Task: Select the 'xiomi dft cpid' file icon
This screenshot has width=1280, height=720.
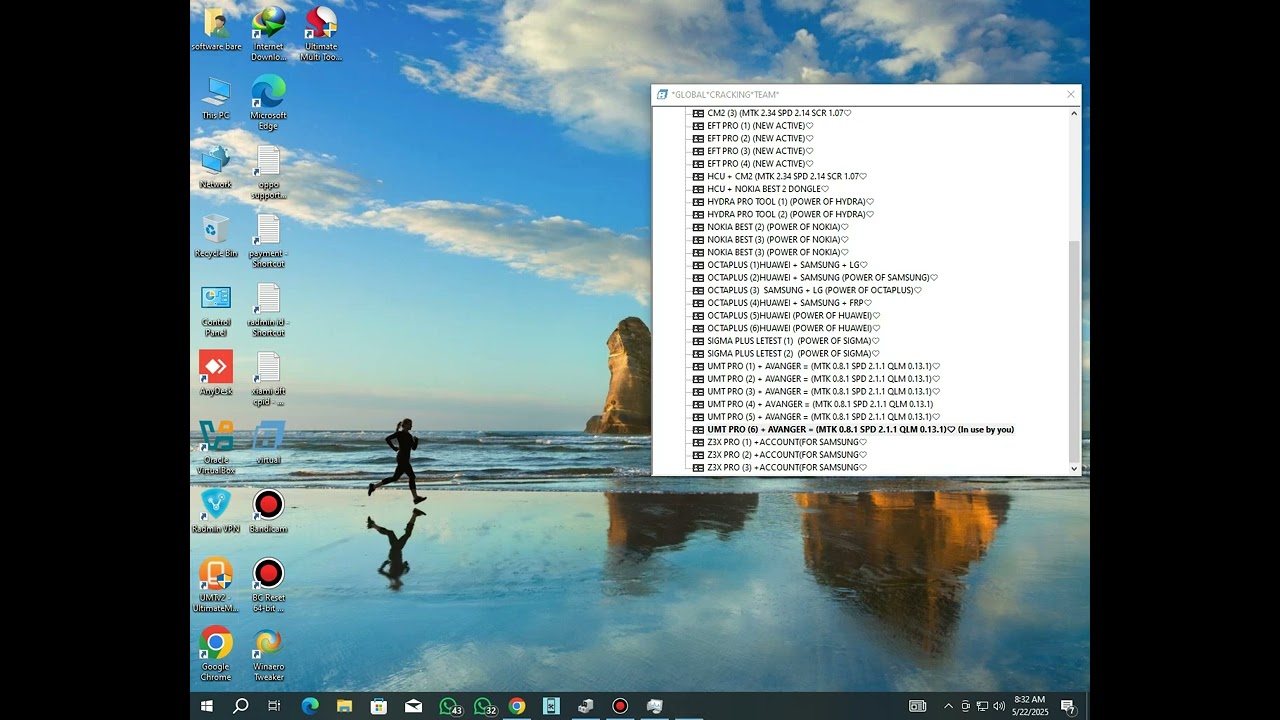Action: 268,379
